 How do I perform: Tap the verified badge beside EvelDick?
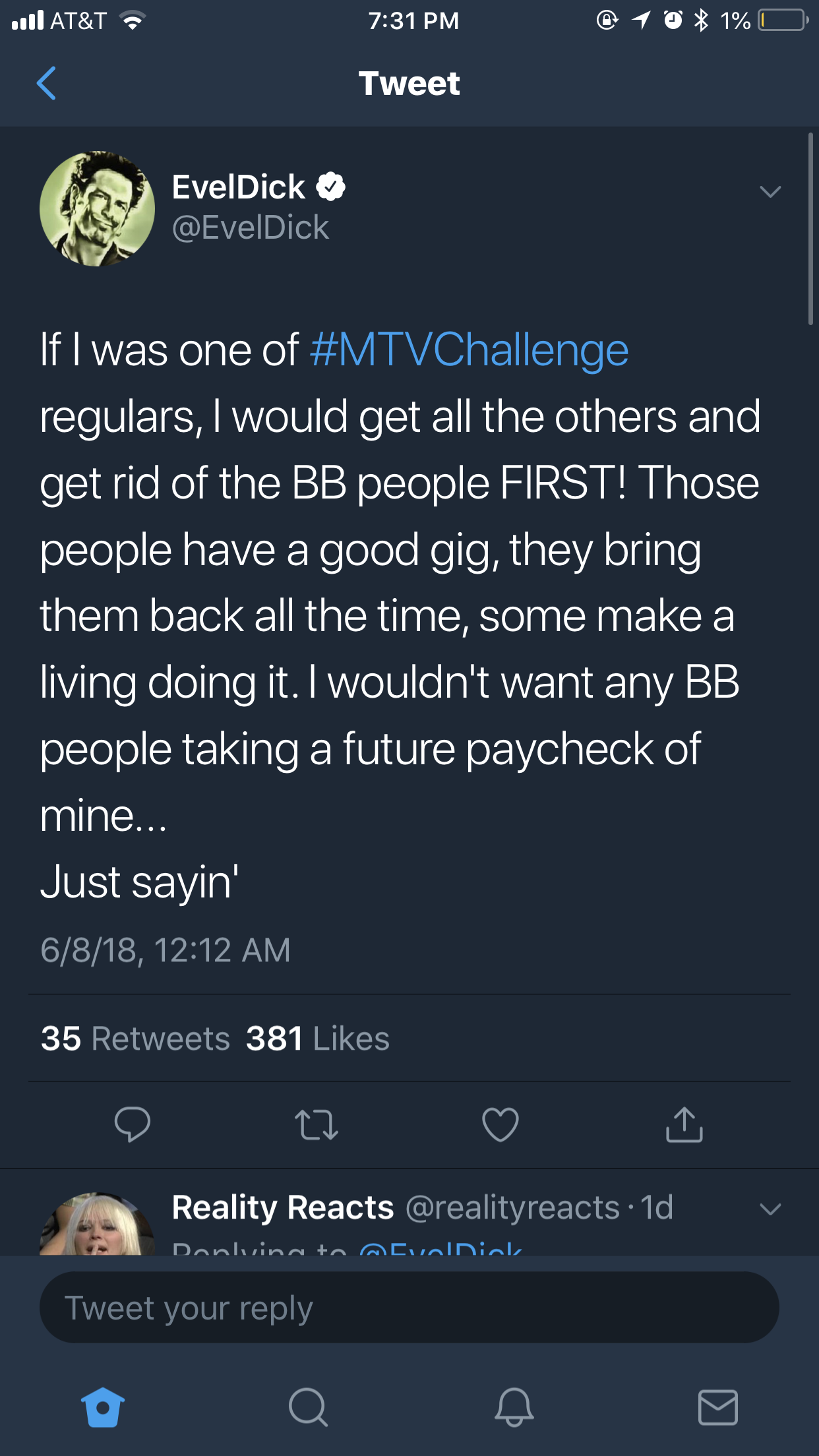330,187
